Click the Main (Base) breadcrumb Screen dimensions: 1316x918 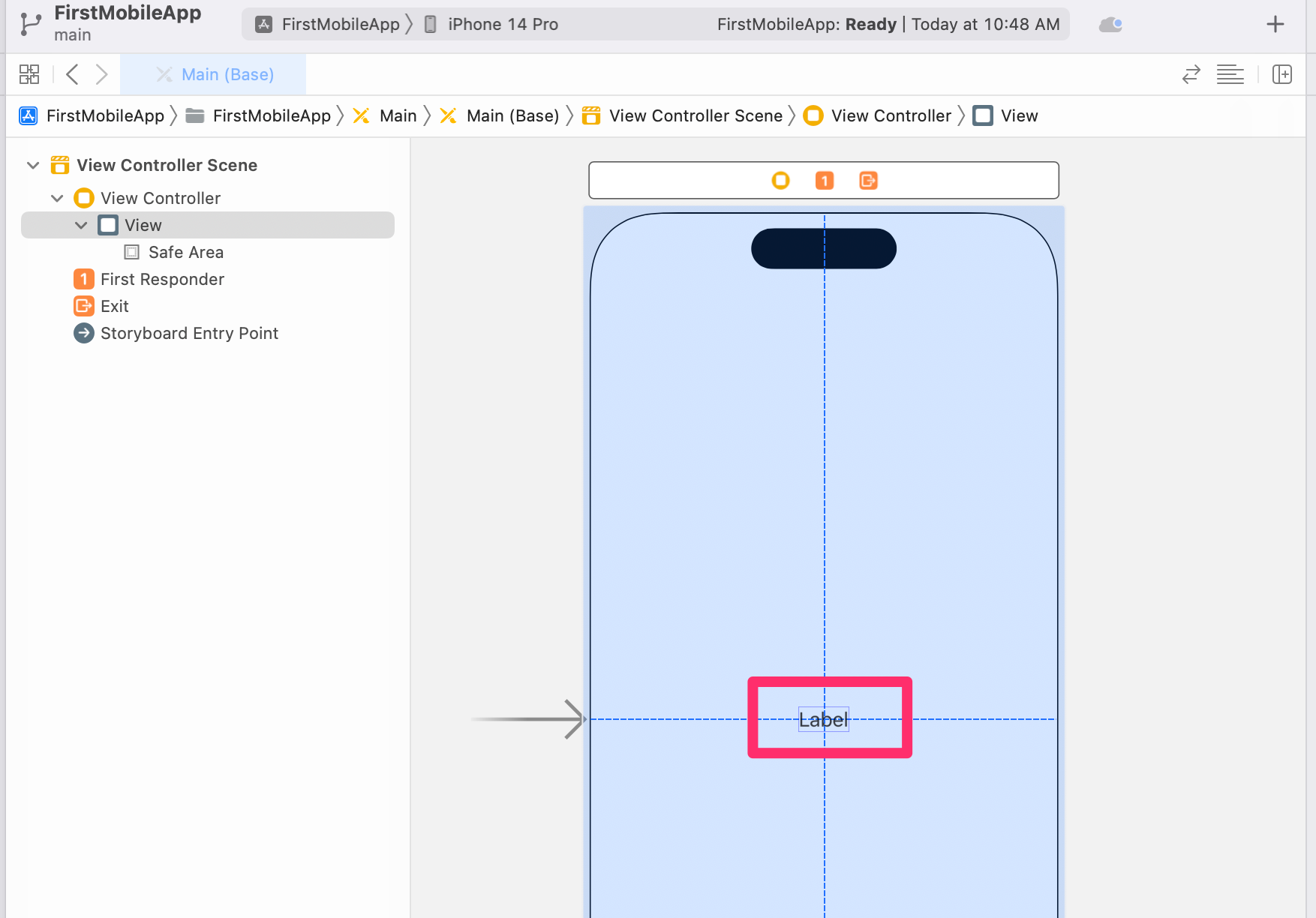pyautogui.click(x=500, y=115)
